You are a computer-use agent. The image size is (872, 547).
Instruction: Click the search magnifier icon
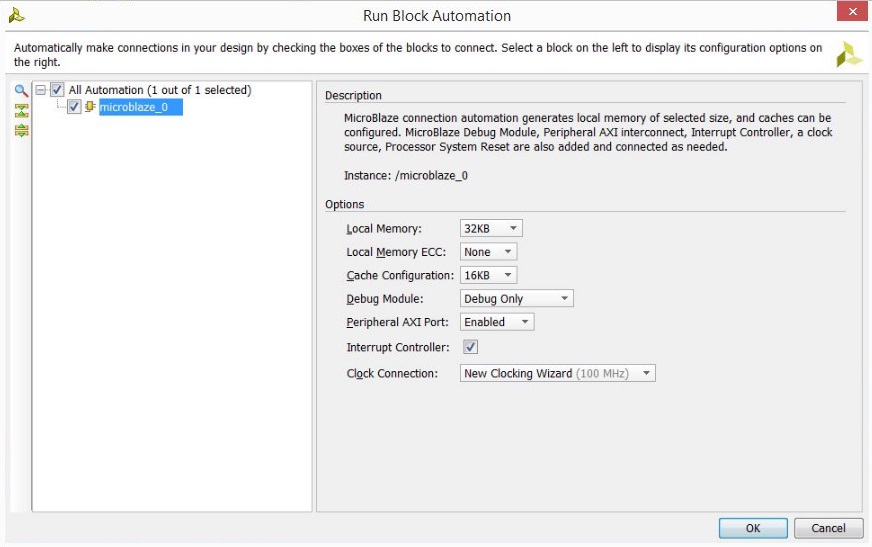(x=21, y=91)
